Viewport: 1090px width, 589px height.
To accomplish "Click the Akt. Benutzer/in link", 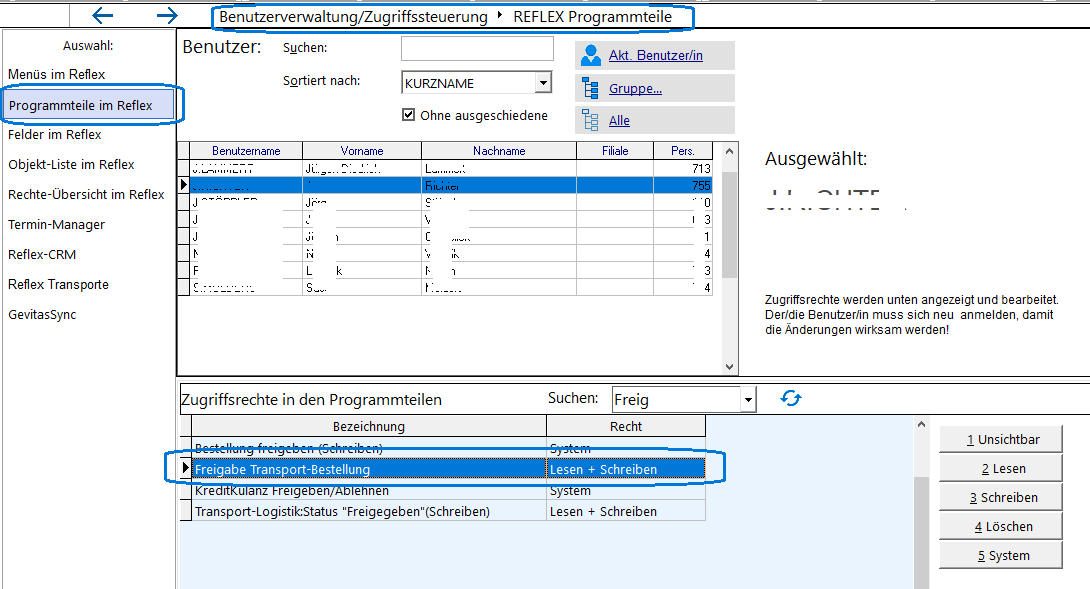I will (656, 56).
